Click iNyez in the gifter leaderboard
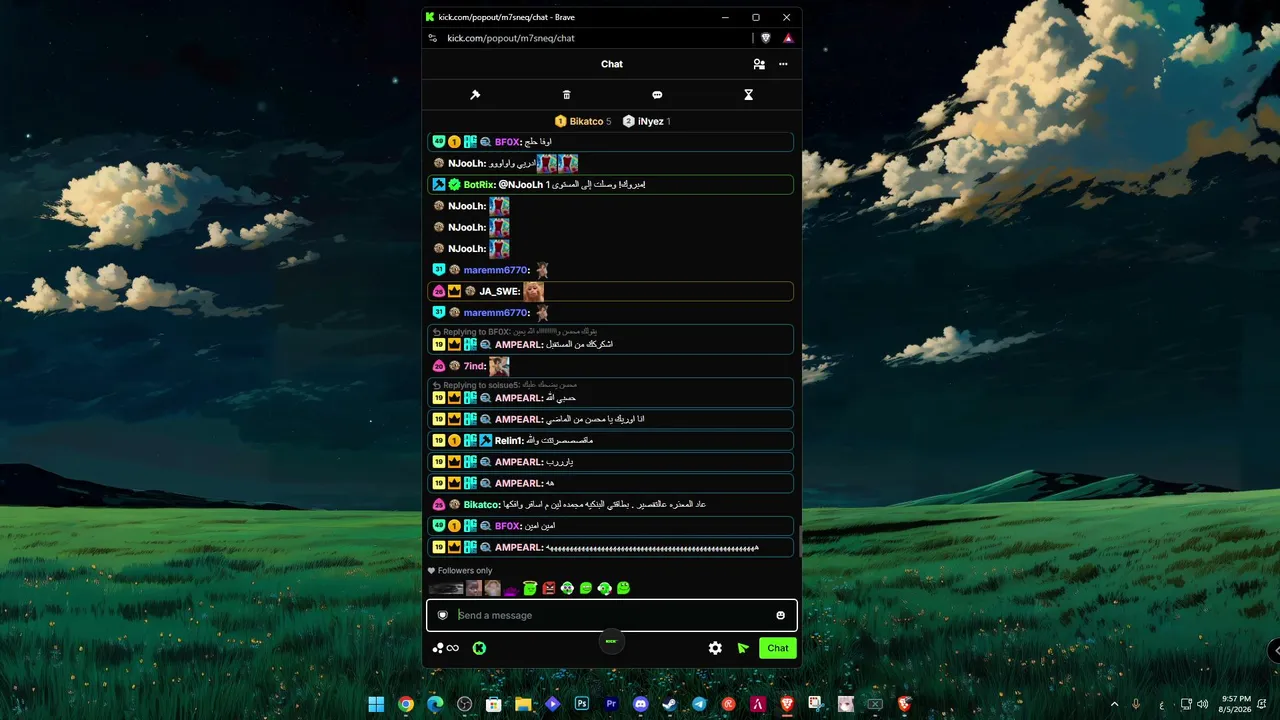The height and width of the screenshot is (720, 1280). [646, 121]
